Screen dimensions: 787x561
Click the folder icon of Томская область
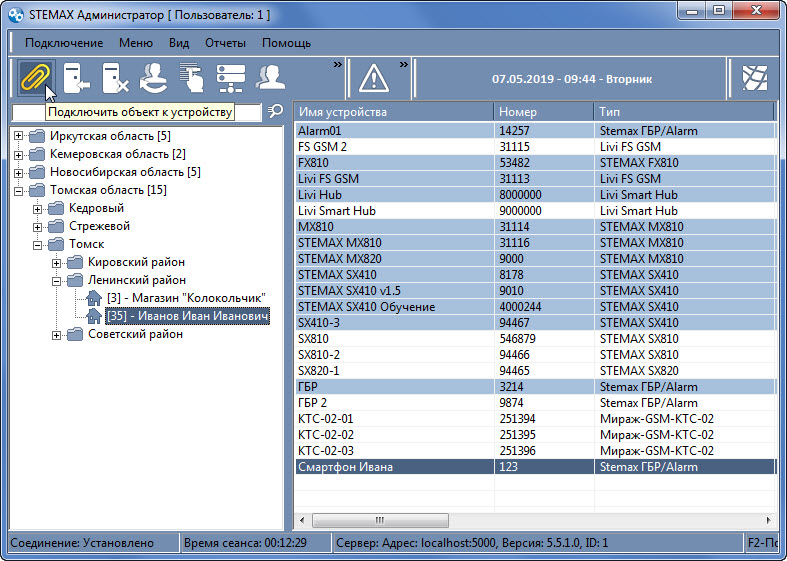pos(37,190)
